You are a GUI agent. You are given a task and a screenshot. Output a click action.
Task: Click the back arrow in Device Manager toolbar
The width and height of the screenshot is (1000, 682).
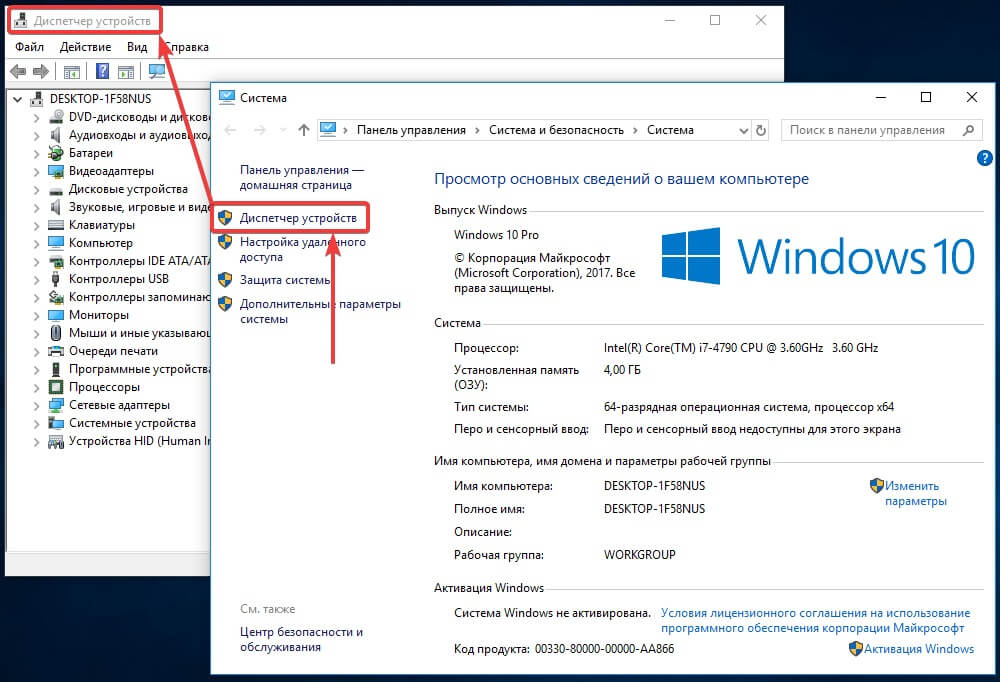point(18,71)
